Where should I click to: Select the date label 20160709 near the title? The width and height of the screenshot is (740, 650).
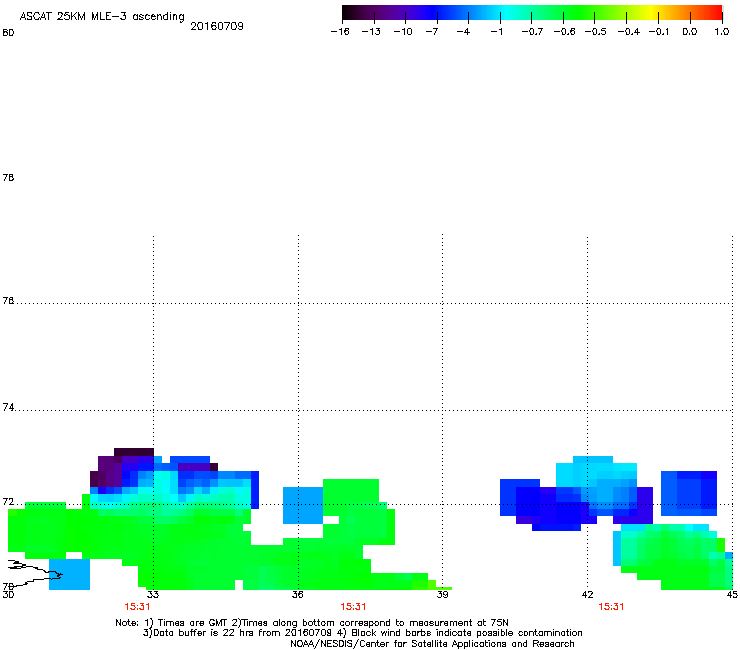(x=217, y=26)
